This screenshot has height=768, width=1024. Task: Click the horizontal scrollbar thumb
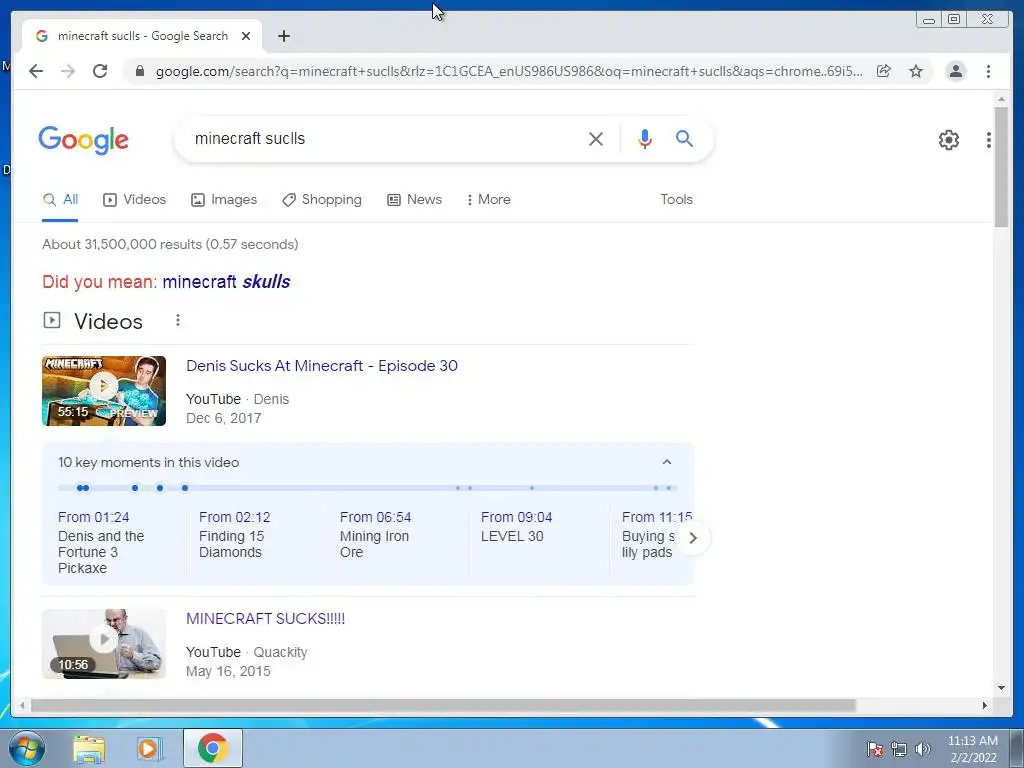pos(443,705)
